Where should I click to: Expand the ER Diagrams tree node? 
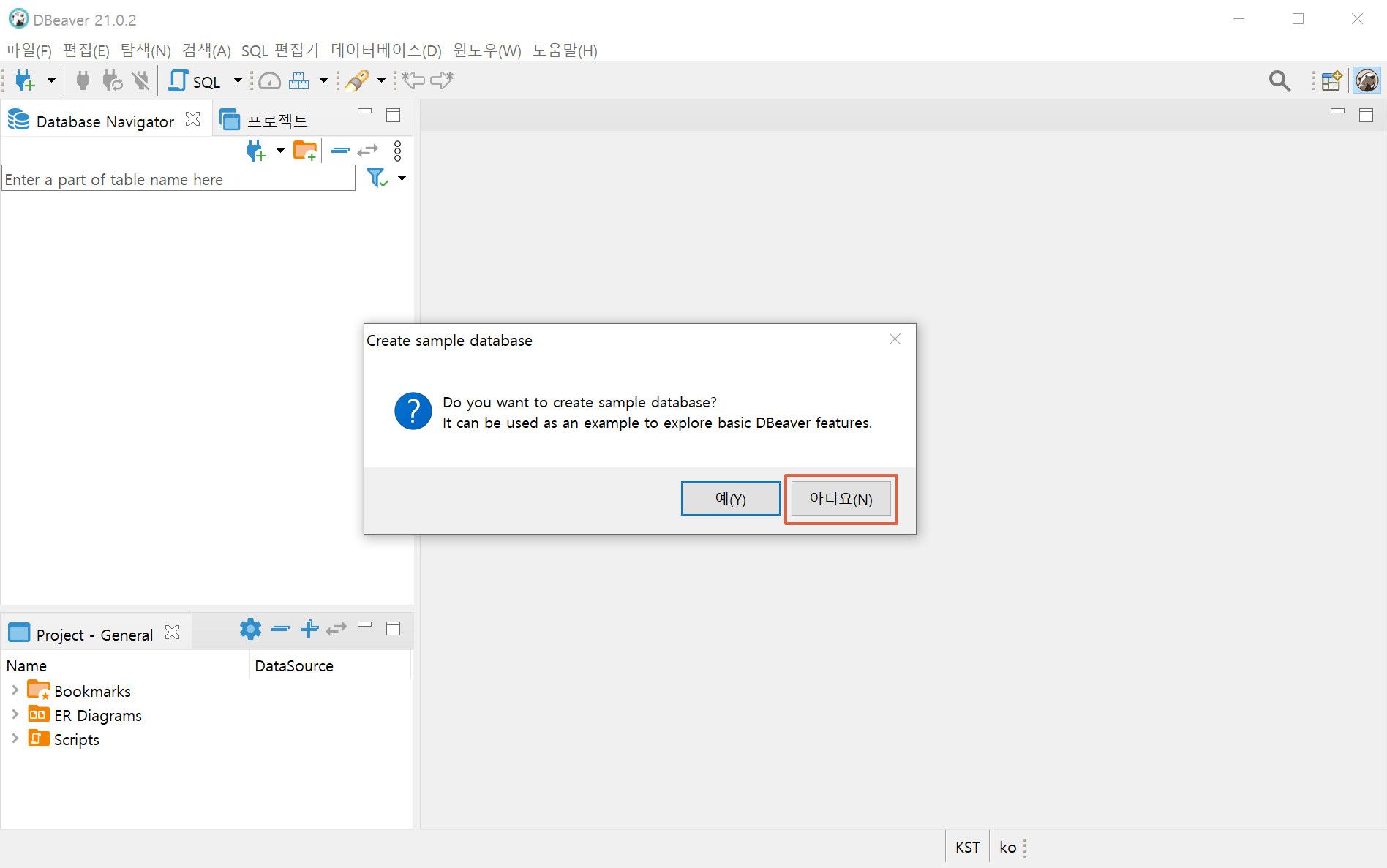coord(15,714)
